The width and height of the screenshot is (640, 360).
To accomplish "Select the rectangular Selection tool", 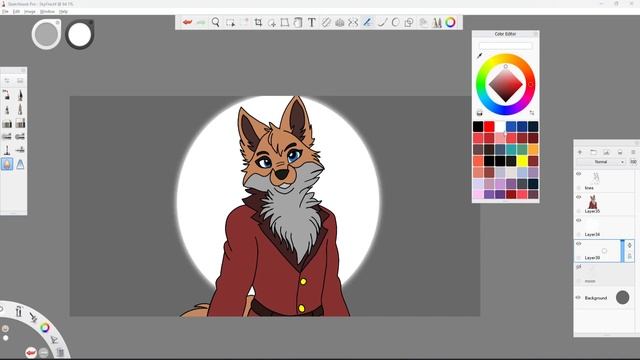I will coord(231,22).
